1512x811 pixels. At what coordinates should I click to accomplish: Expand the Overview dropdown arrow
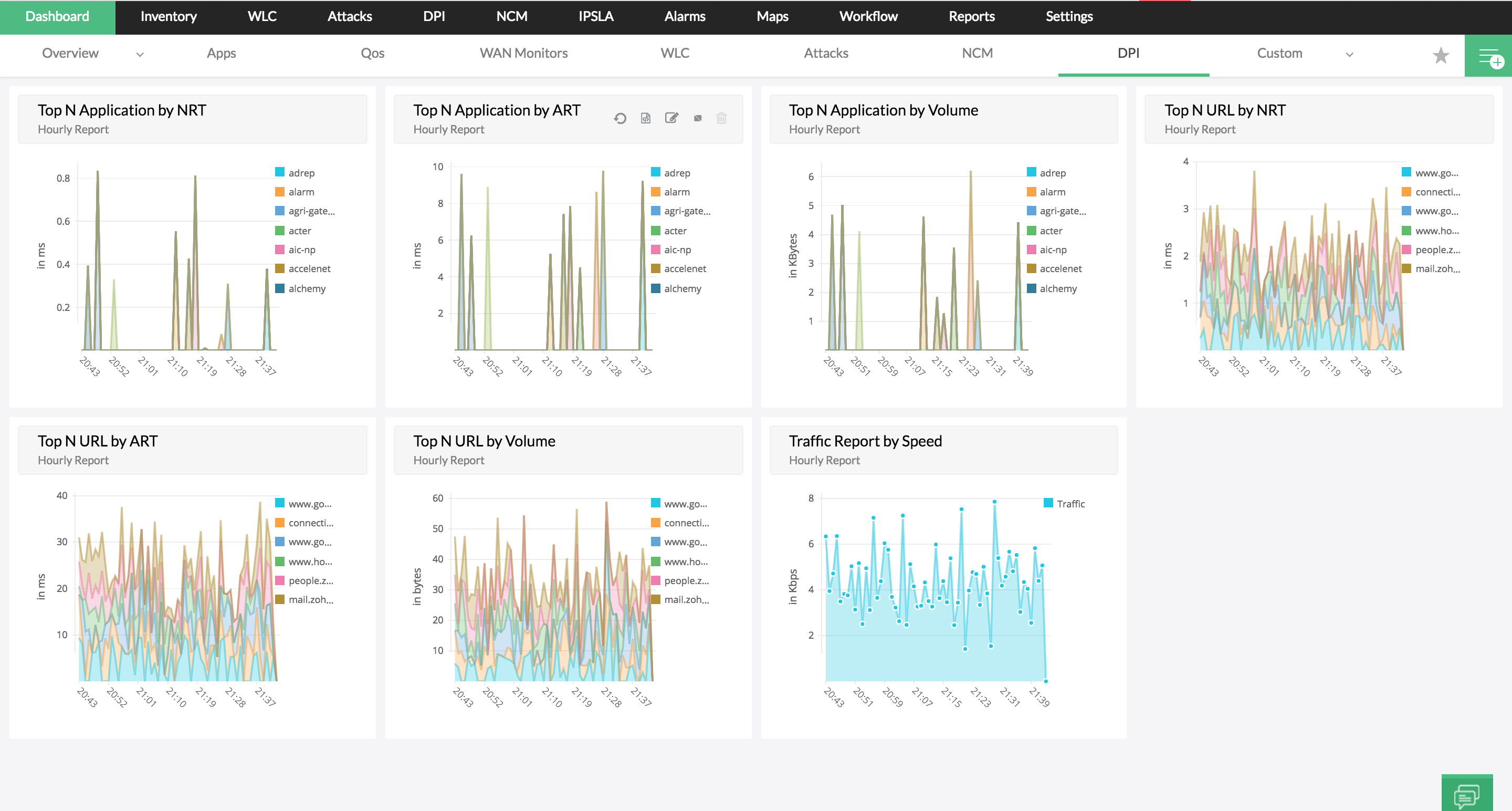coord(140,55)
